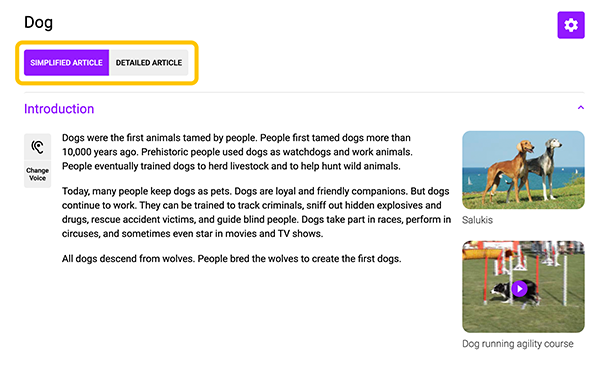Open the Salukis photo
Screen dimensions: 600x365
pos(523,170)
